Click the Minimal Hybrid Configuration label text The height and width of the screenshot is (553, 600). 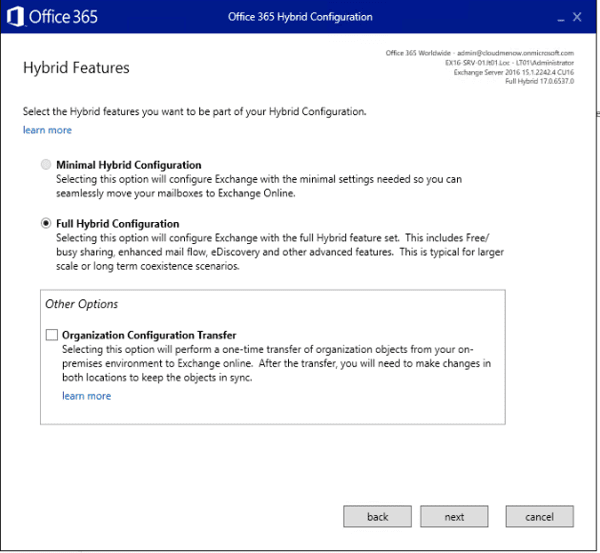pyautogui.click(x=128, y=165)
